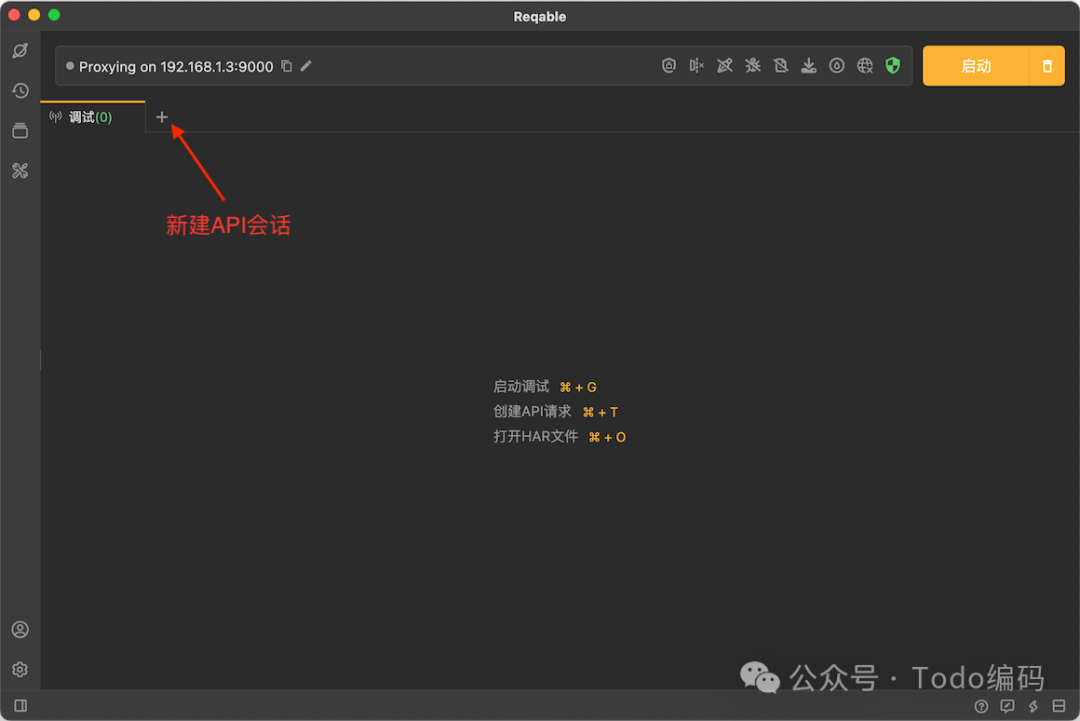Select the history panel in the sidebar
1080x721 pixels.
pos(20,91)
